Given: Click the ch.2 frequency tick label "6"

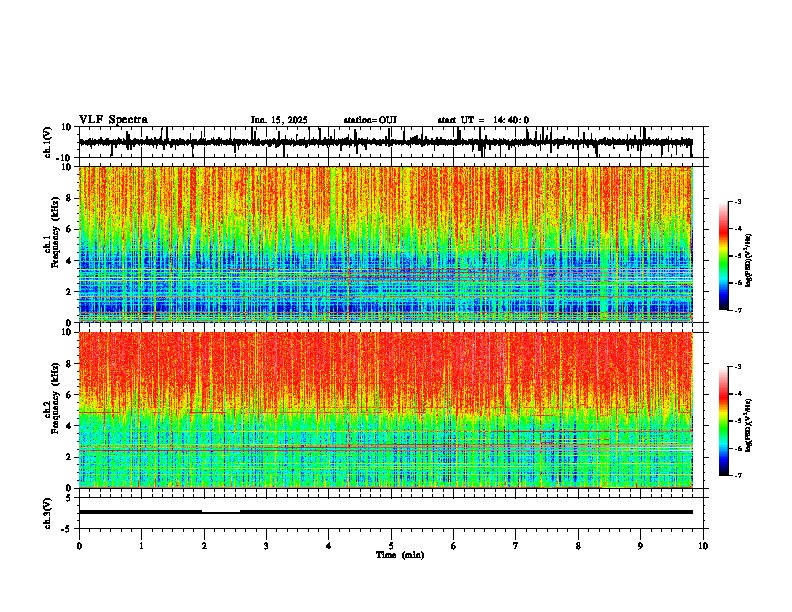Looking at the screenshot, I should (69, 395).
